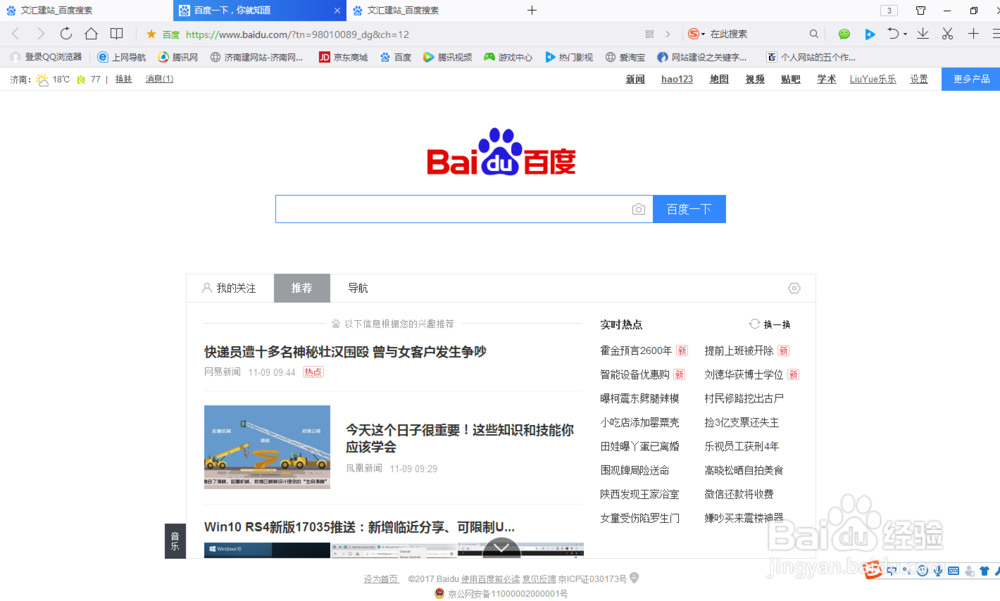Expand feed with the down chevron button
Image resolution: width=1000 pixels, height=601 pixels.
pyautogui.click(x=501, y=548)
